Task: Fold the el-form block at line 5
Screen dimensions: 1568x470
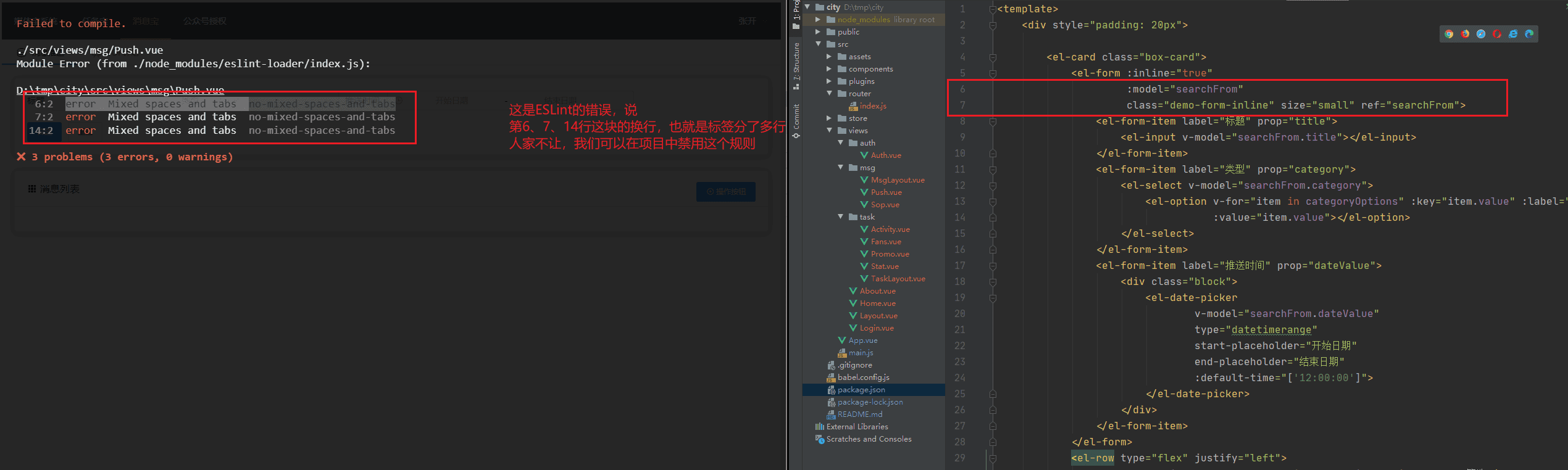Action: [x=993, y=73]
